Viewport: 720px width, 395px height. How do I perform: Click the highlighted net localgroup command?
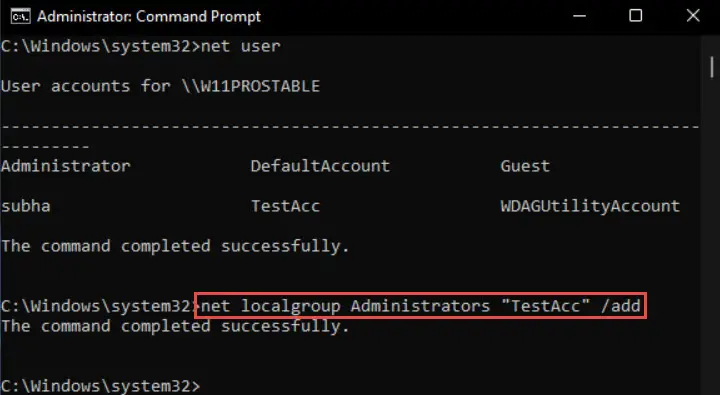coord(421,306)
